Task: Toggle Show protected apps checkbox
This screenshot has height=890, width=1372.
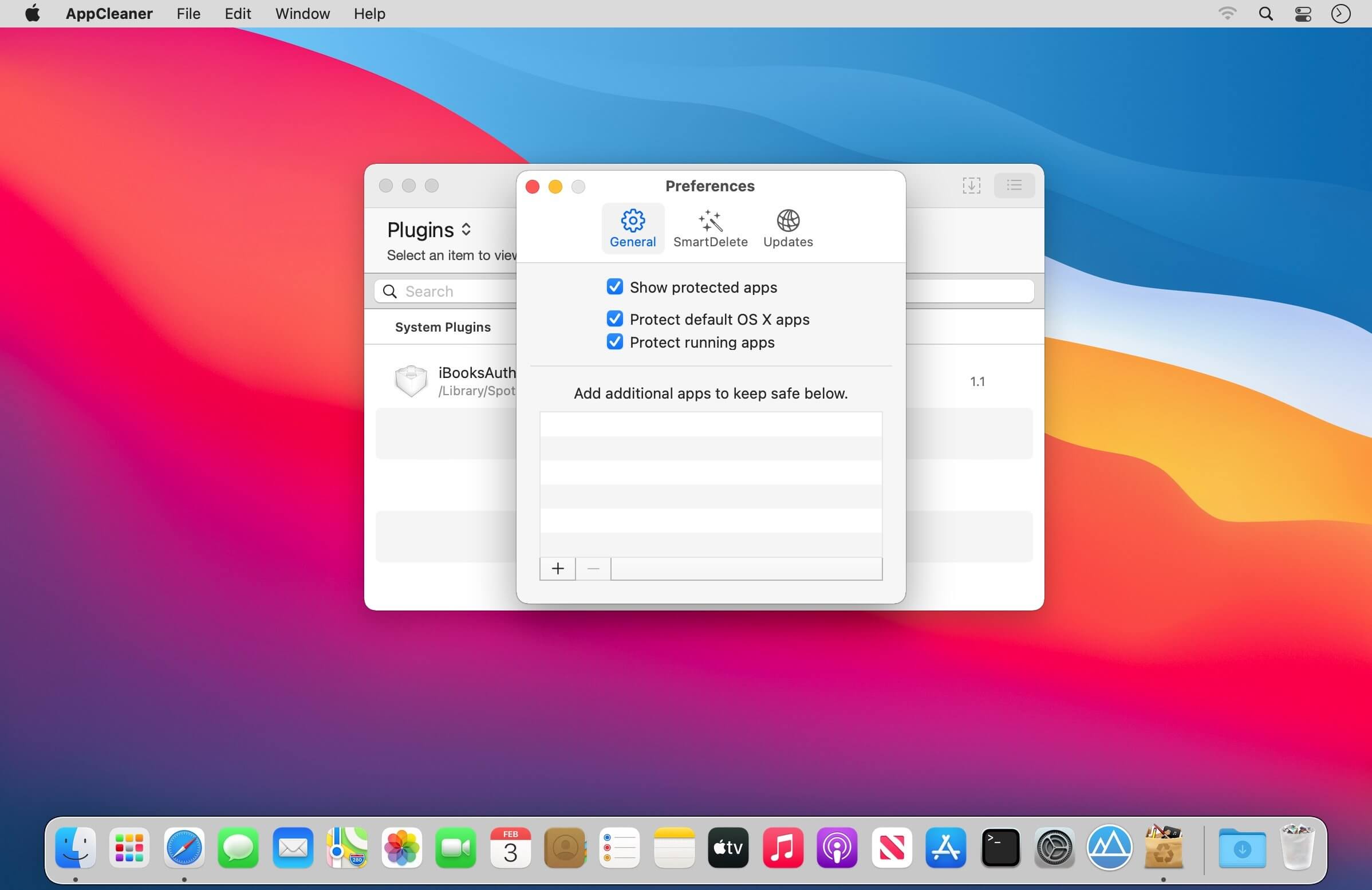Action: click(x=614, y=287)
